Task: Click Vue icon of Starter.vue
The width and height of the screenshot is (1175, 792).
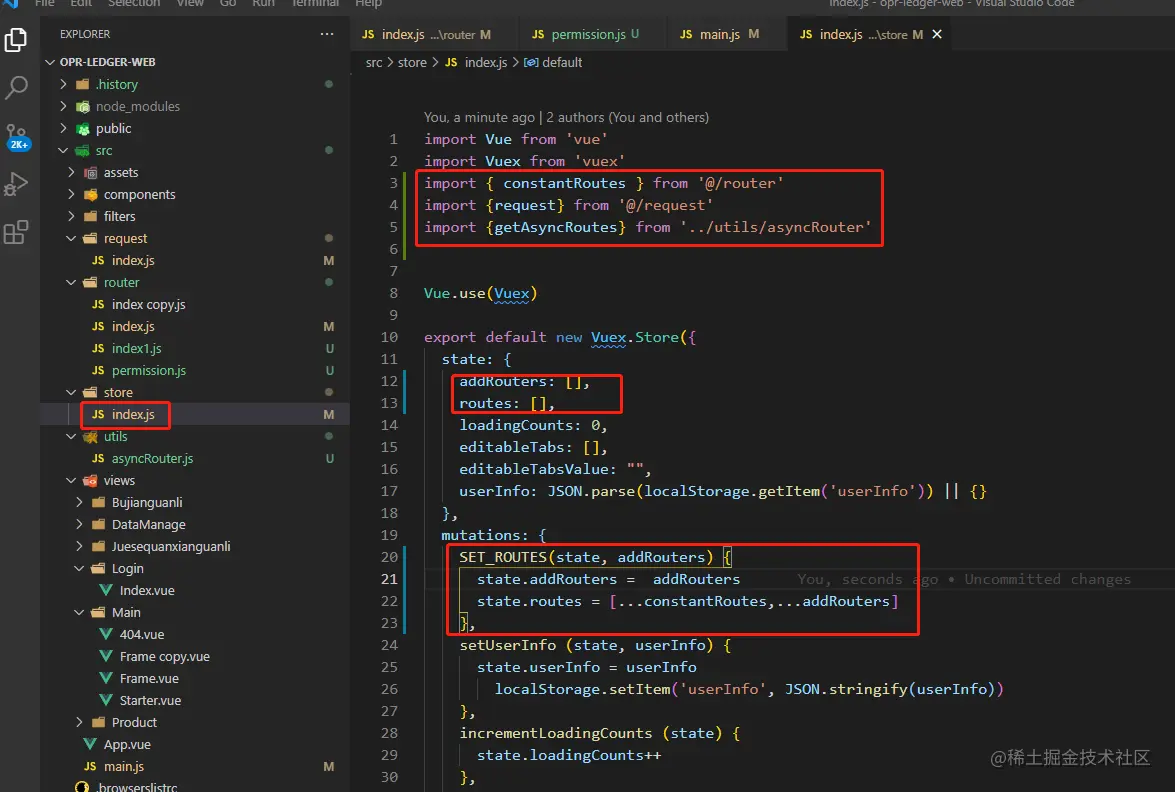Action: 106,701
